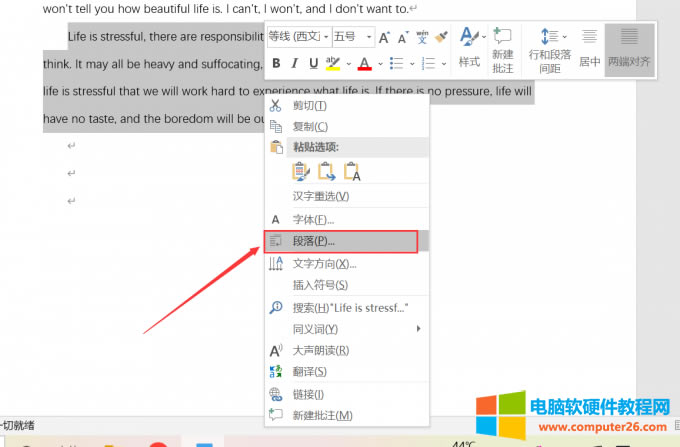Click 新建批注 in the mini toolbar

503,50
